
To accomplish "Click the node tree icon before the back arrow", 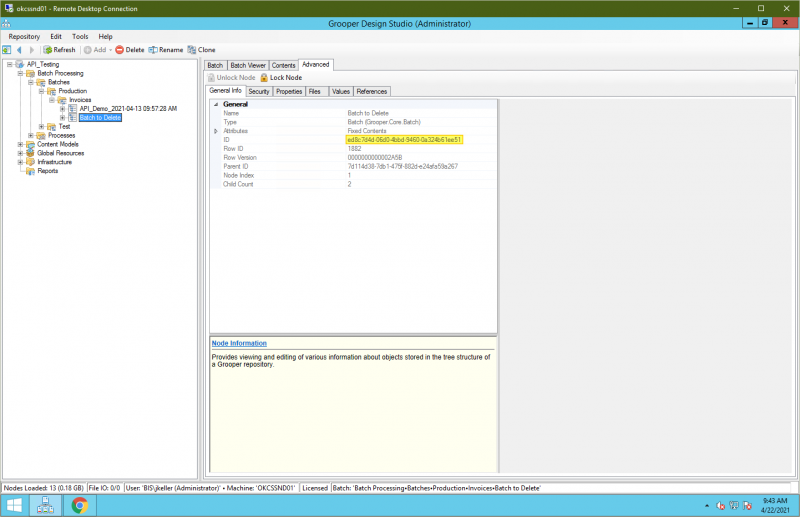I will coord(7,50).
